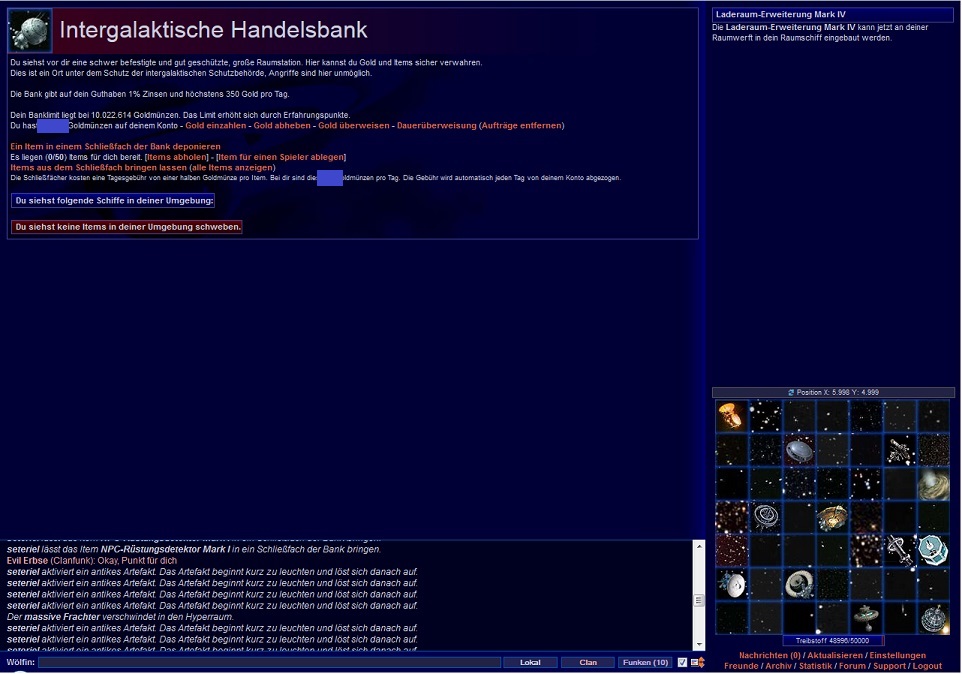Select the hexagonal teal station on the map
The height and width of the screenshot is (674, 962).
tap(933, 549)
